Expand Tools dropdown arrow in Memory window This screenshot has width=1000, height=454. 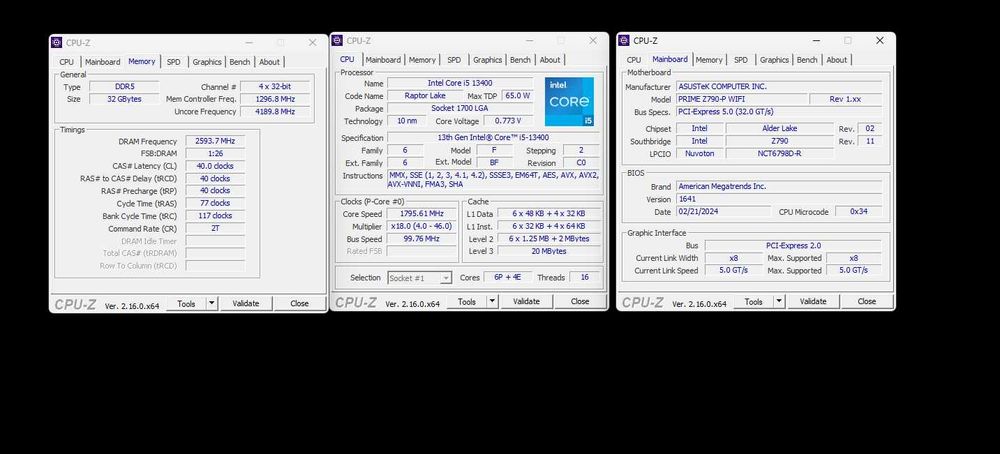212,304
